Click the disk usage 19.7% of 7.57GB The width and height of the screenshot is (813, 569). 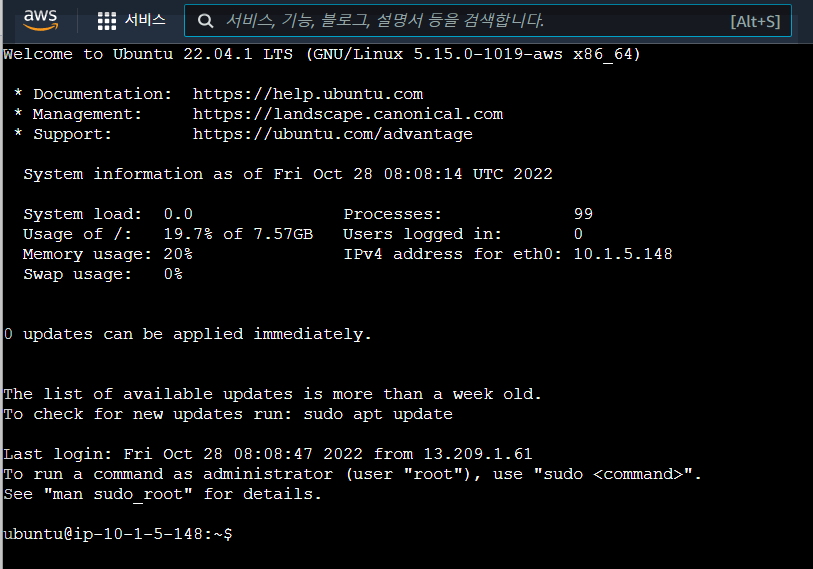coord(238,234)
